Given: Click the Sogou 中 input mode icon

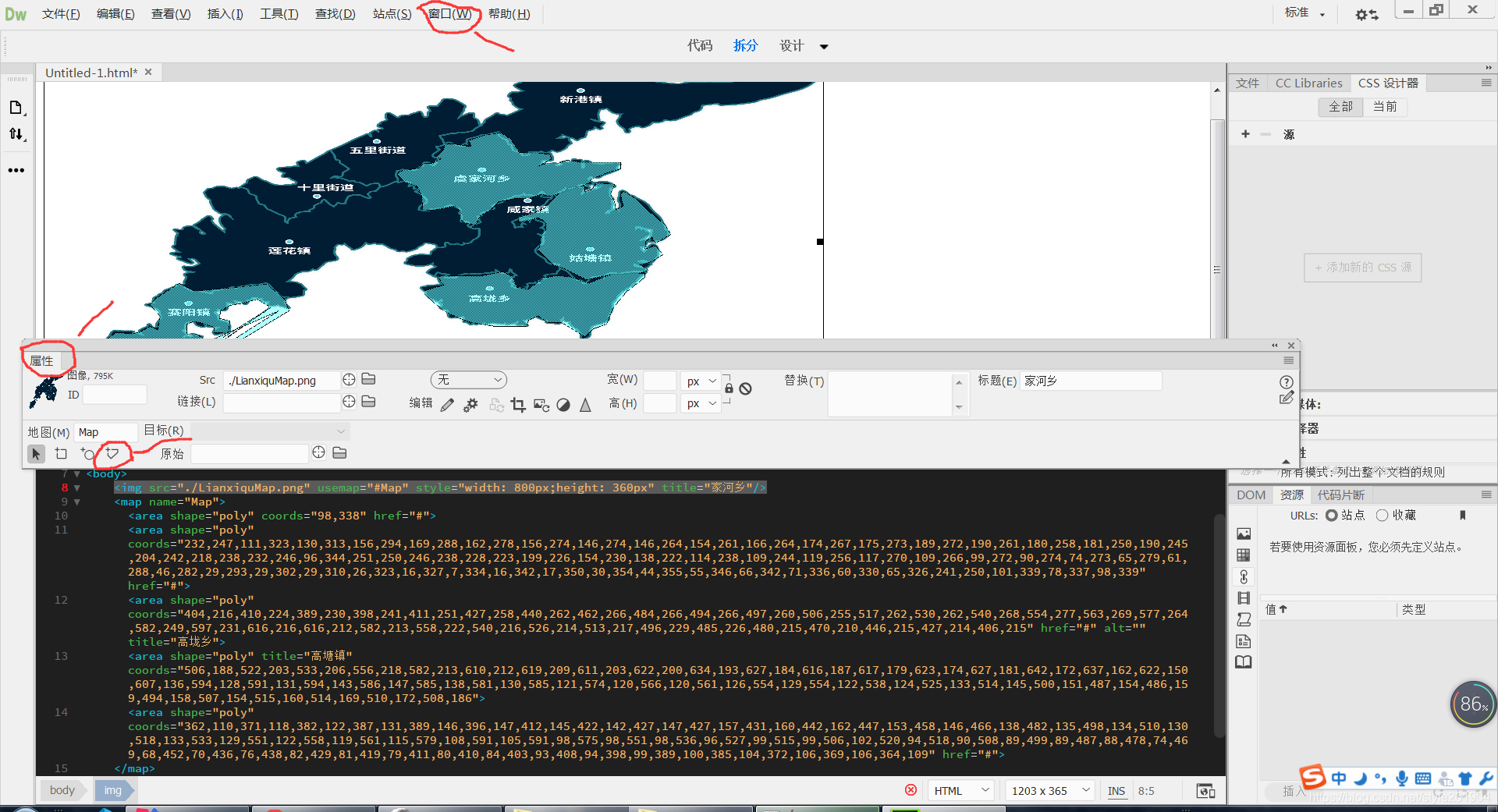Looking at the screenshot, I should click(1339, 778).
